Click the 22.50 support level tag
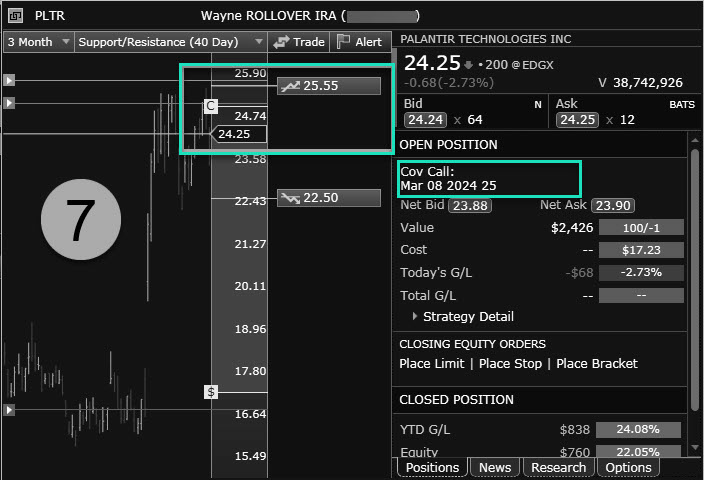Screen dimensions: 704x480 (x=329, y=198)
